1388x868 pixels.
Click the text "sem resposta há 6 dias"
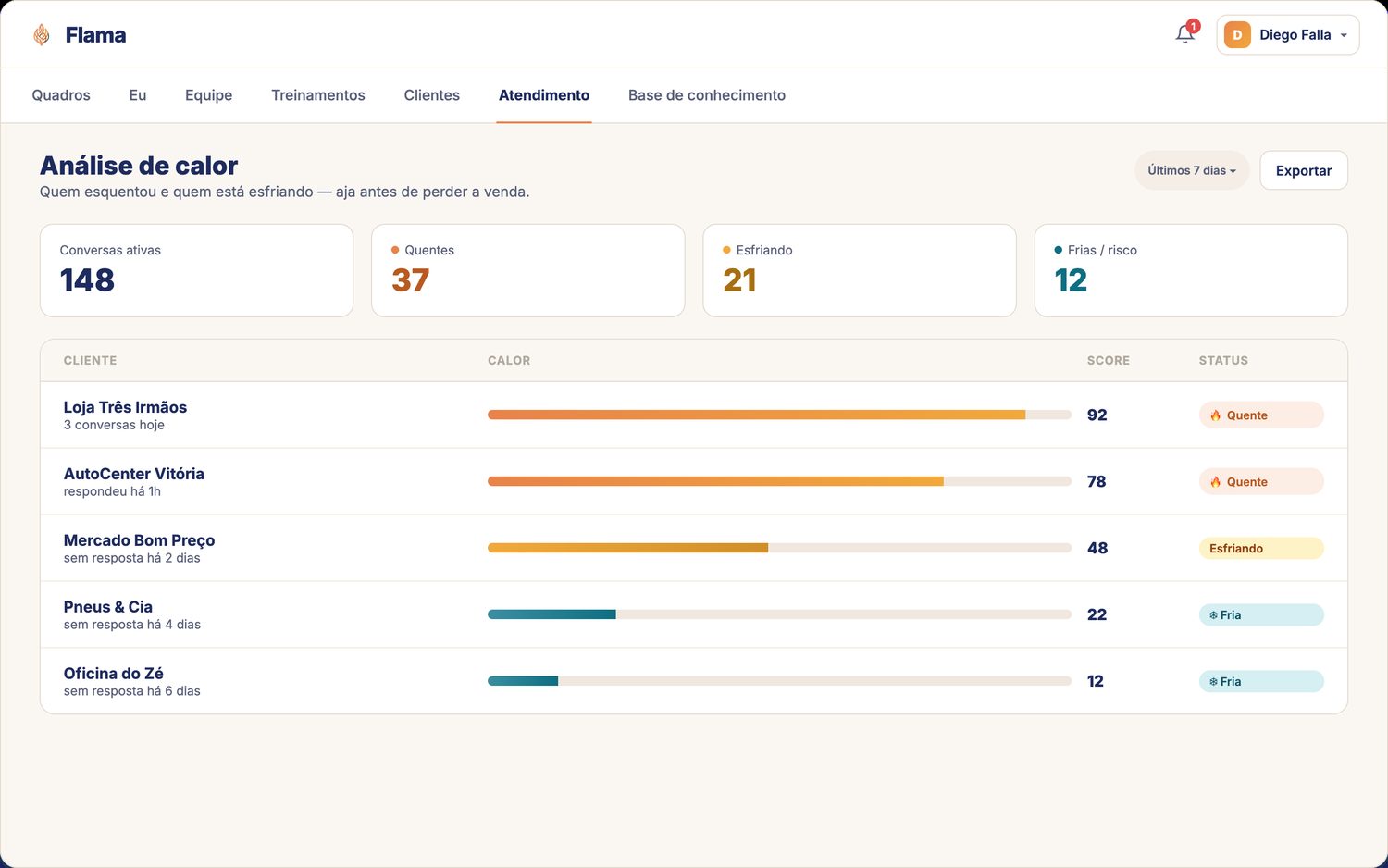[x=132, y=691]
